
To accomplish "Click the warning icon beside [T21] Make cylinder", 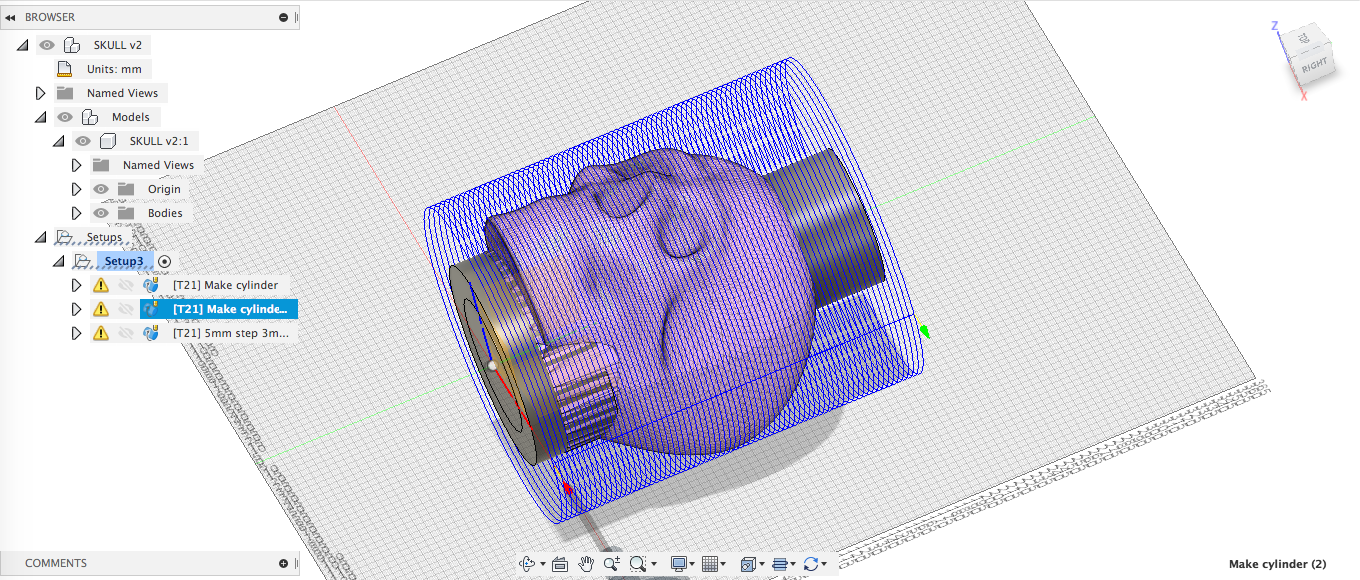I will point(100,284).
